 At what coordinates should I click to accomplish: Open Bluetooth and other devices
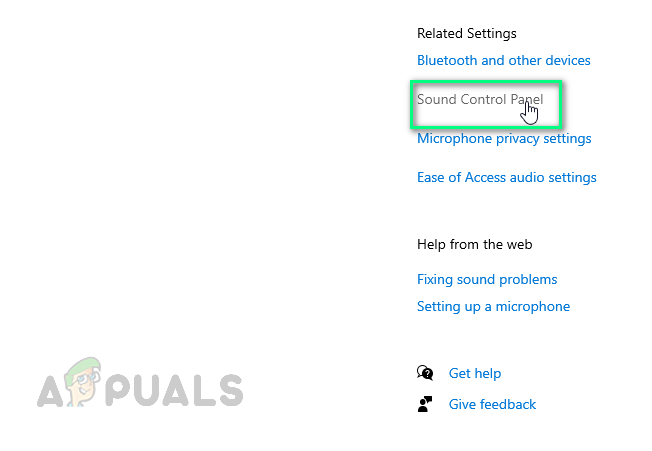pyautogui.click(x=503, y=60)
